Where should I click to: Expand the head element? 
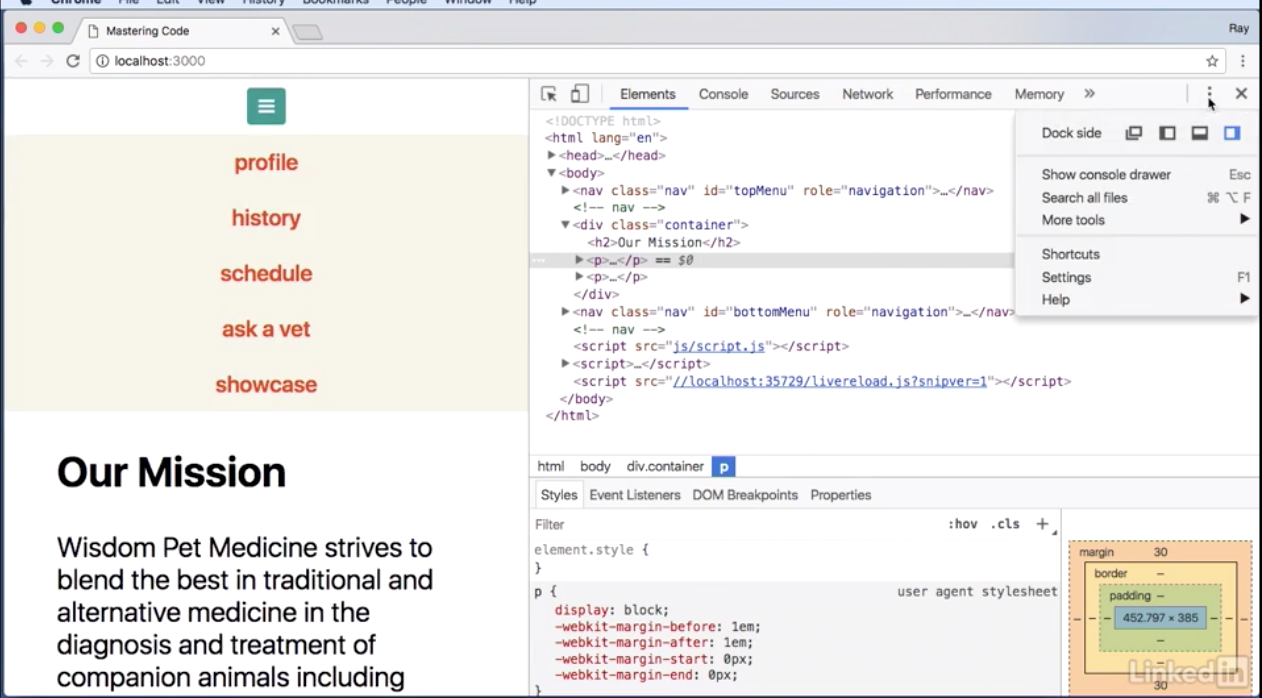(x=551, y=155)
